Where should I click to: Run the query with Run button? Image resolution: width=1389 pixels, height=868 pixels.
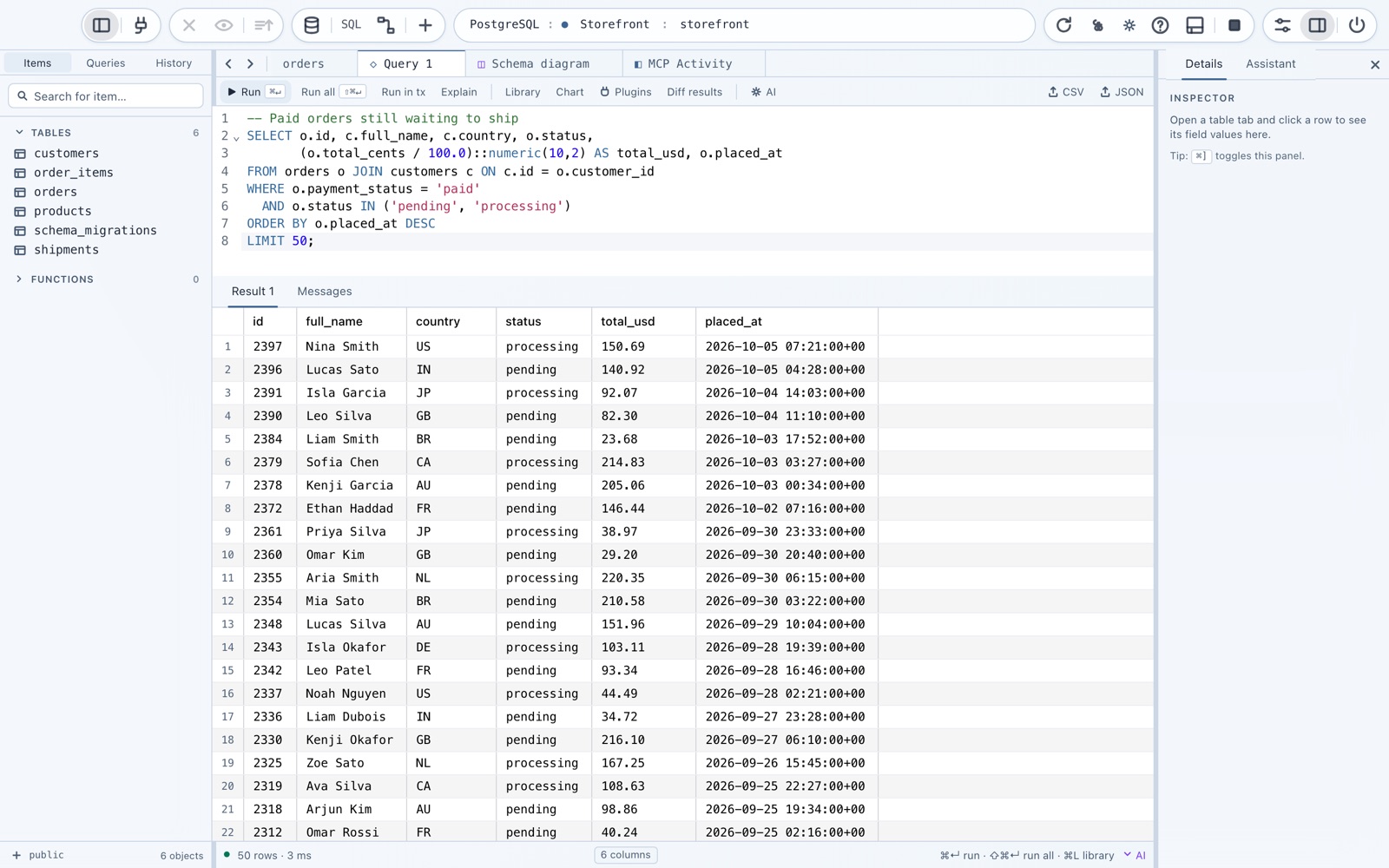click(255, 92)
